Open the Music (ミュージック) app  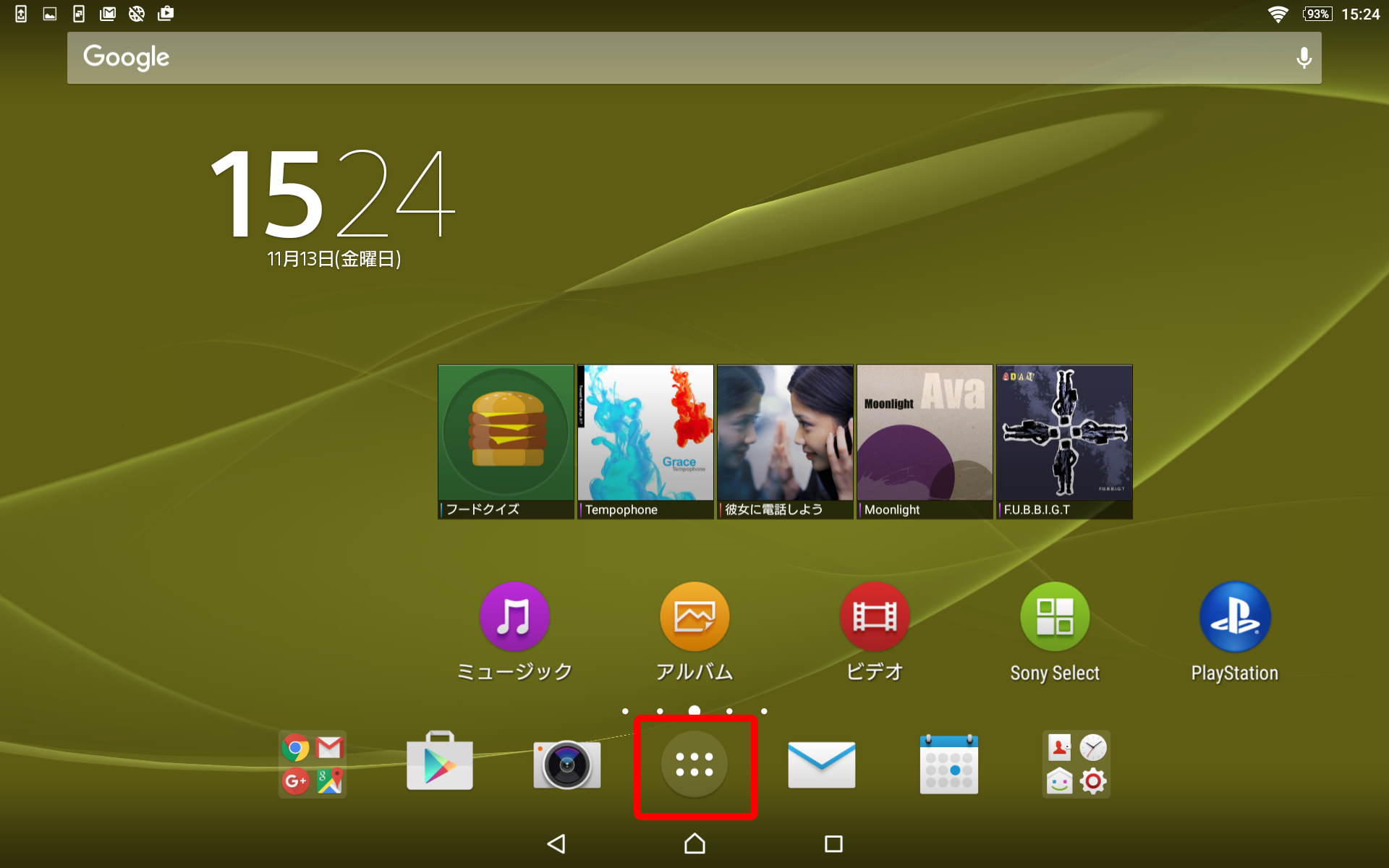514,617
